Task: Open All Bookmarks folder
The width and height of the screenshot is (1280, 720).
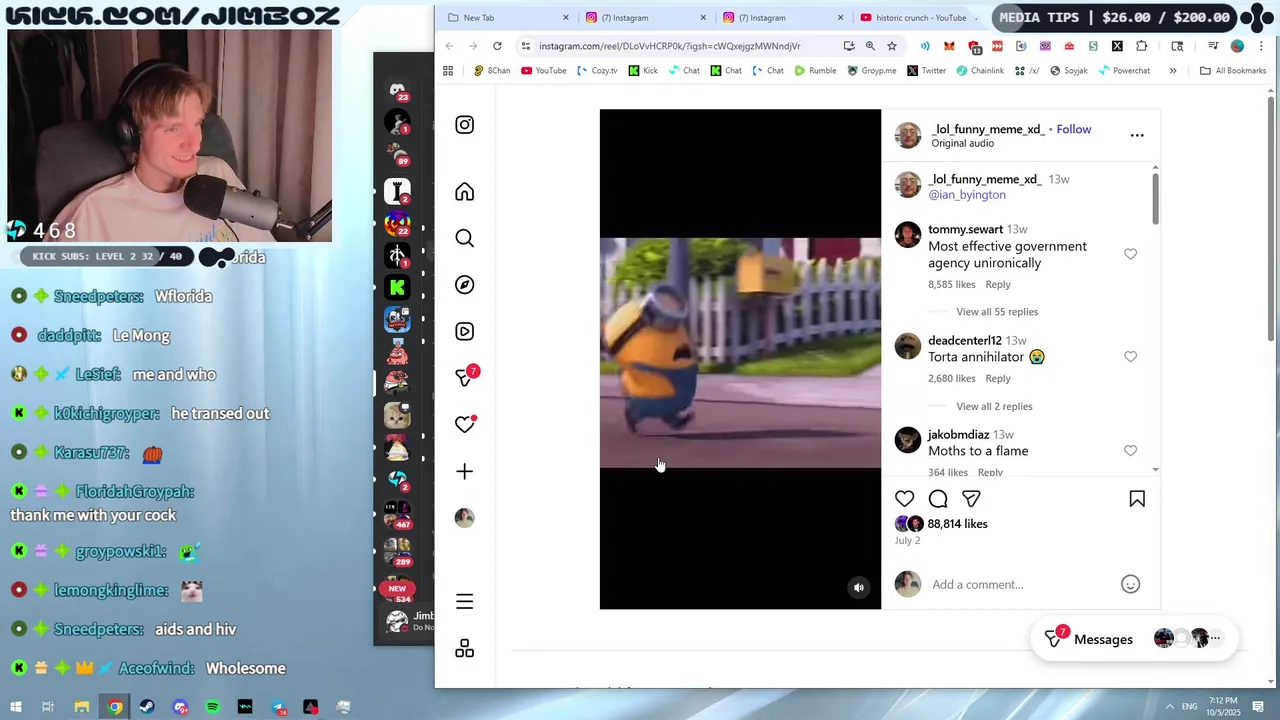Action: pyautogui.click(x=1232, y=71)
